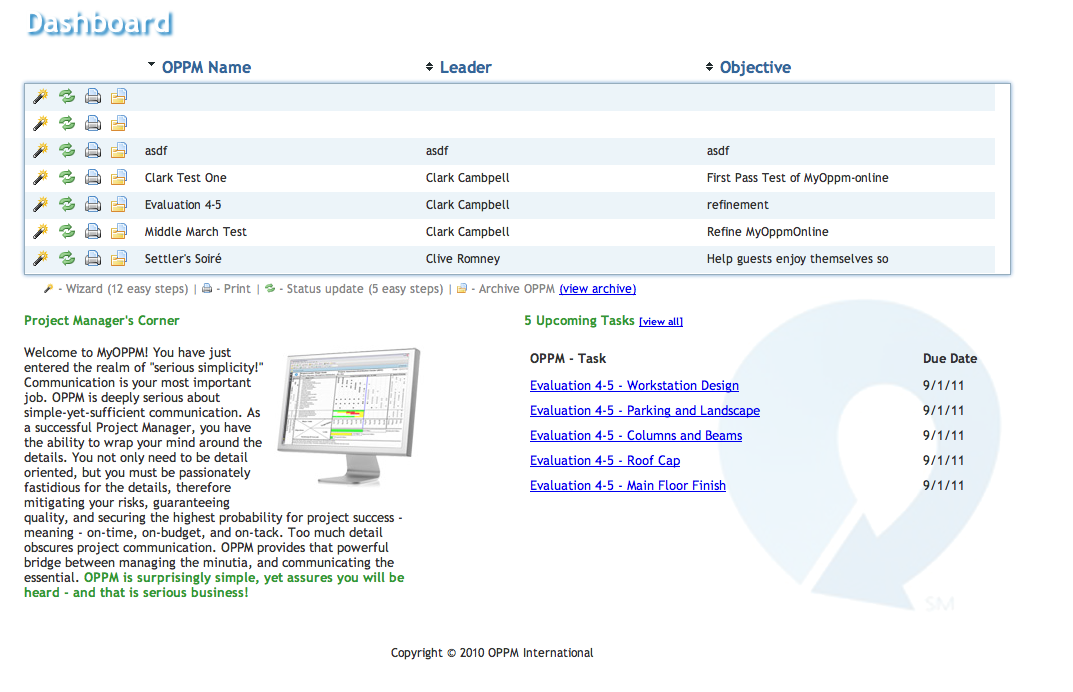Open the wizard for the asdf OPPM
Screen dimensions: 1073x692
(x=40, y=151)
